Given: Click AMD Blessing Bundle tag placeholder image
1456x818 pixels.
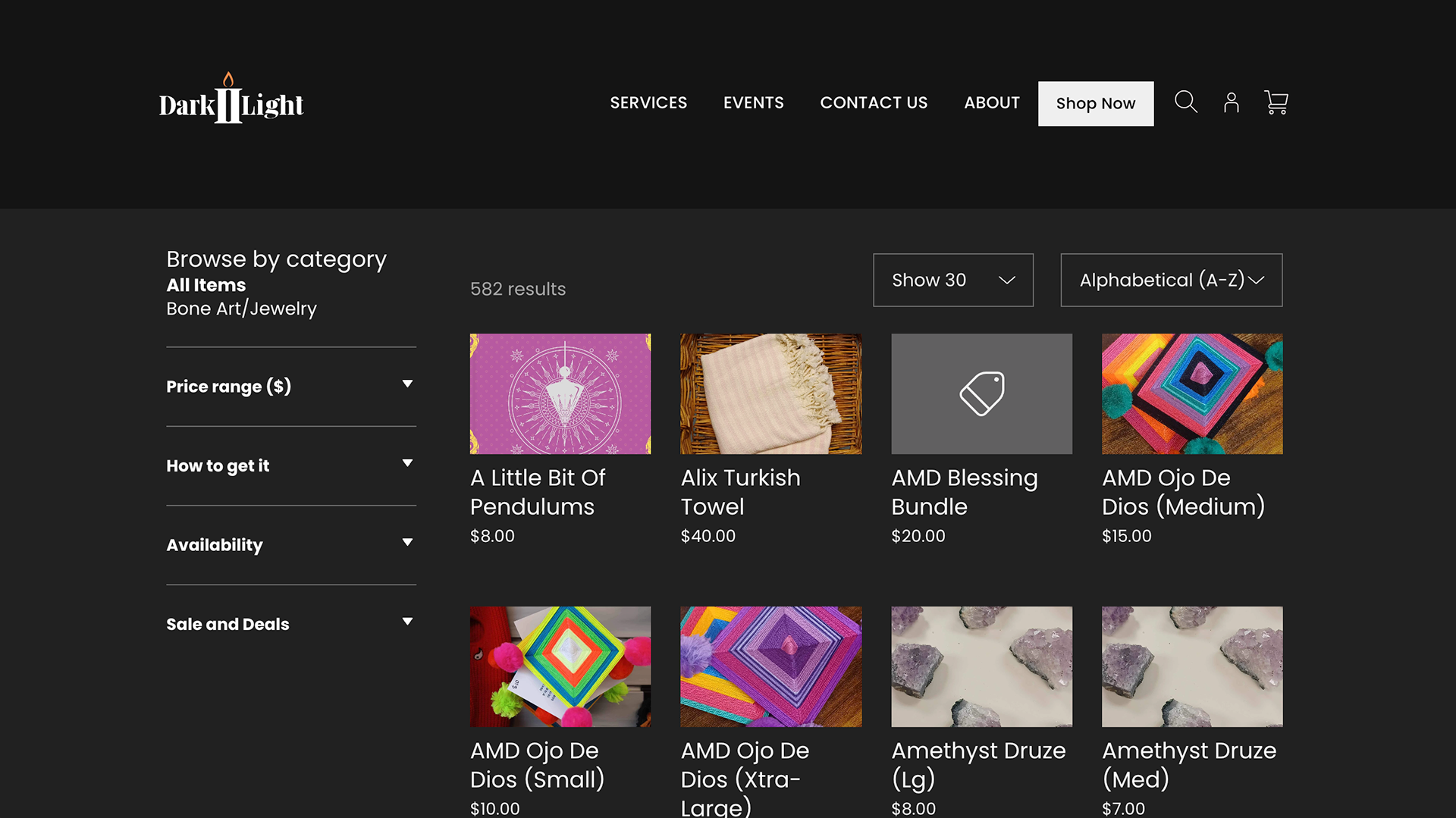Looking at the screenshot, I should [981, 394].
